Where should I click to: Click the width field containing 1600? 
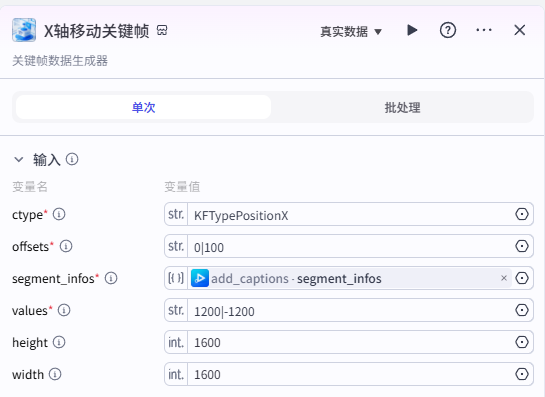(349, 374)
